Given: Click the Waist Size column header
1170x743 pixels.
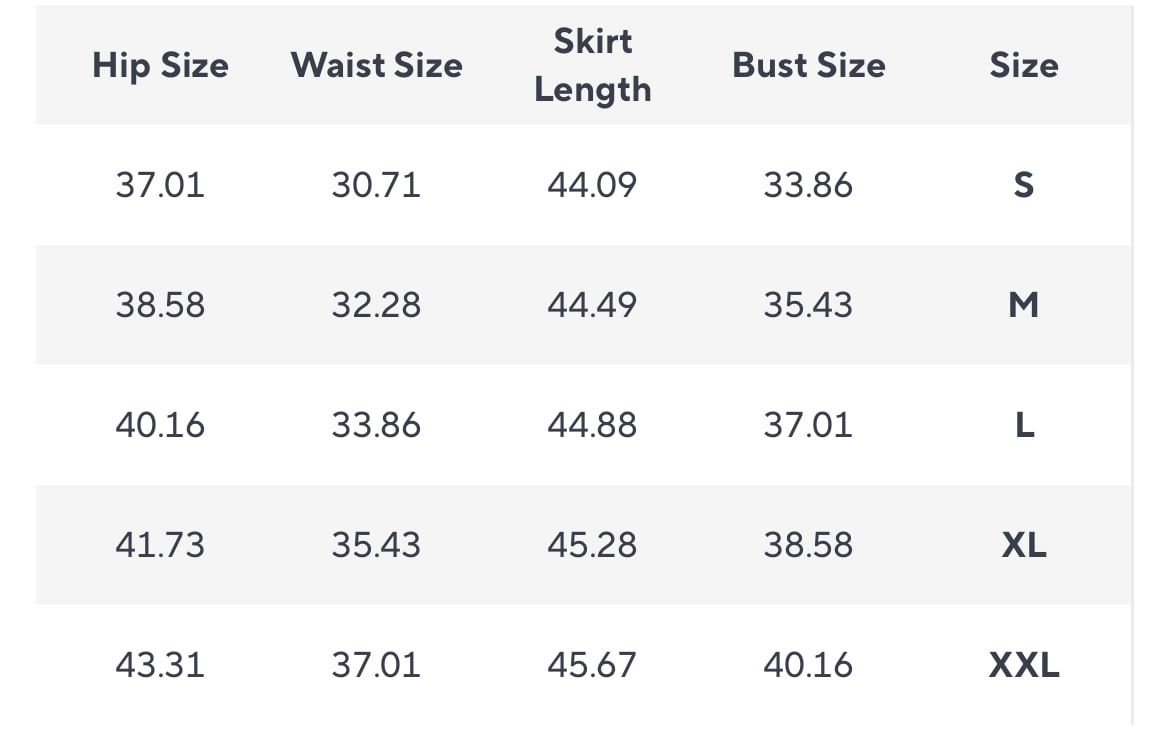Looking at the screenshot, I should pyautogui.click(x=377, y=66).
